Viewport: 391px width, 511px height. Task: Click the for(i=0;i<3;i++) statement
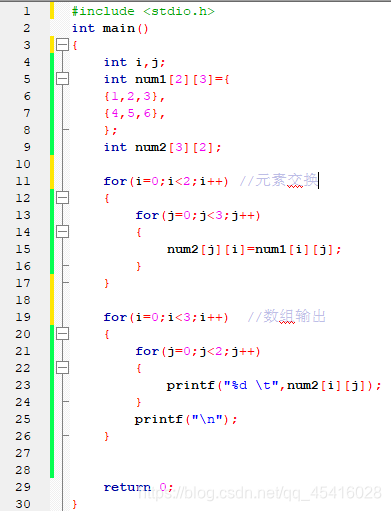click(166, 317)
